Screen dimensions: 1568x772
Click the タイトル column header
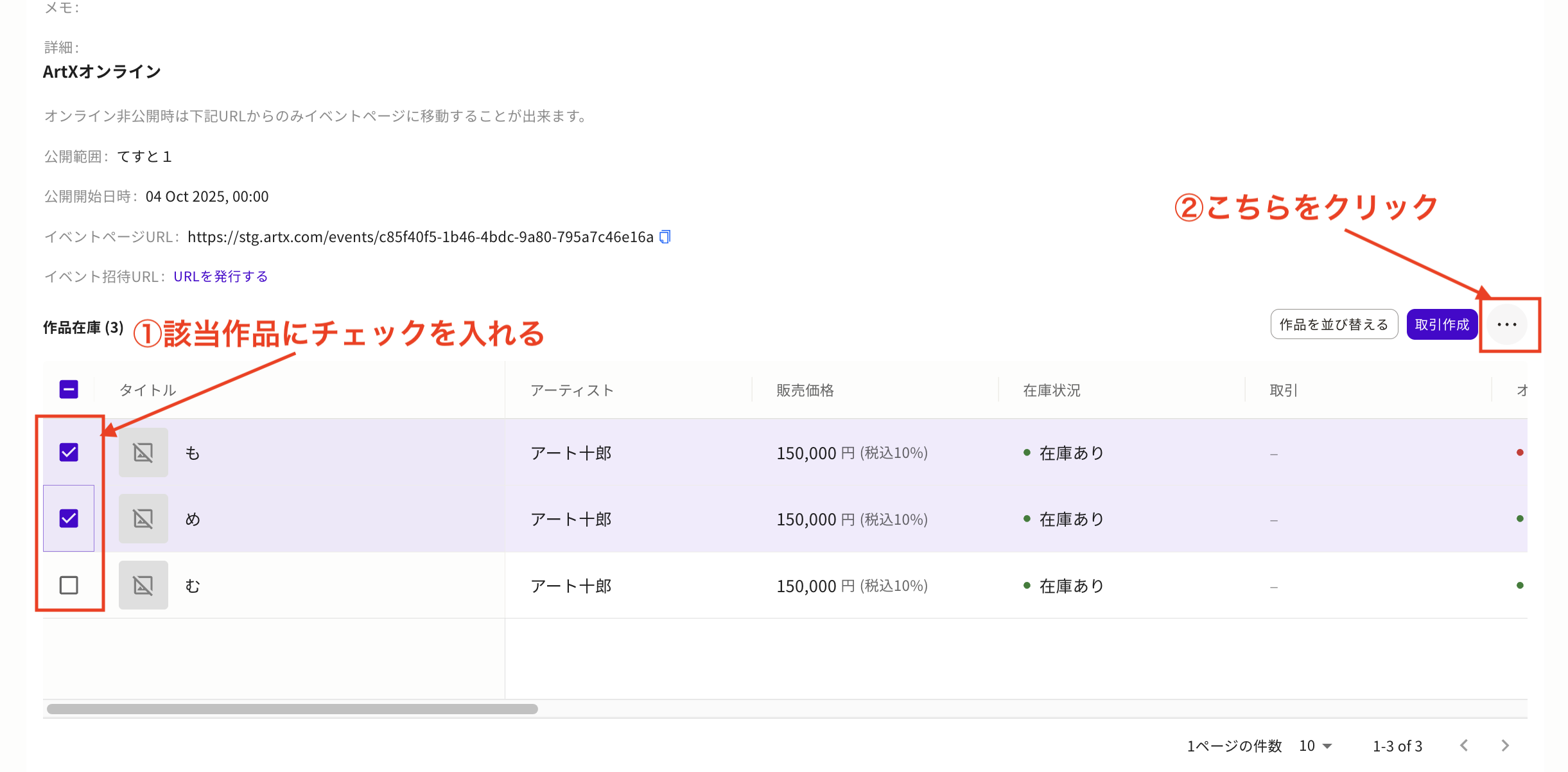click(x=148, y=390)
